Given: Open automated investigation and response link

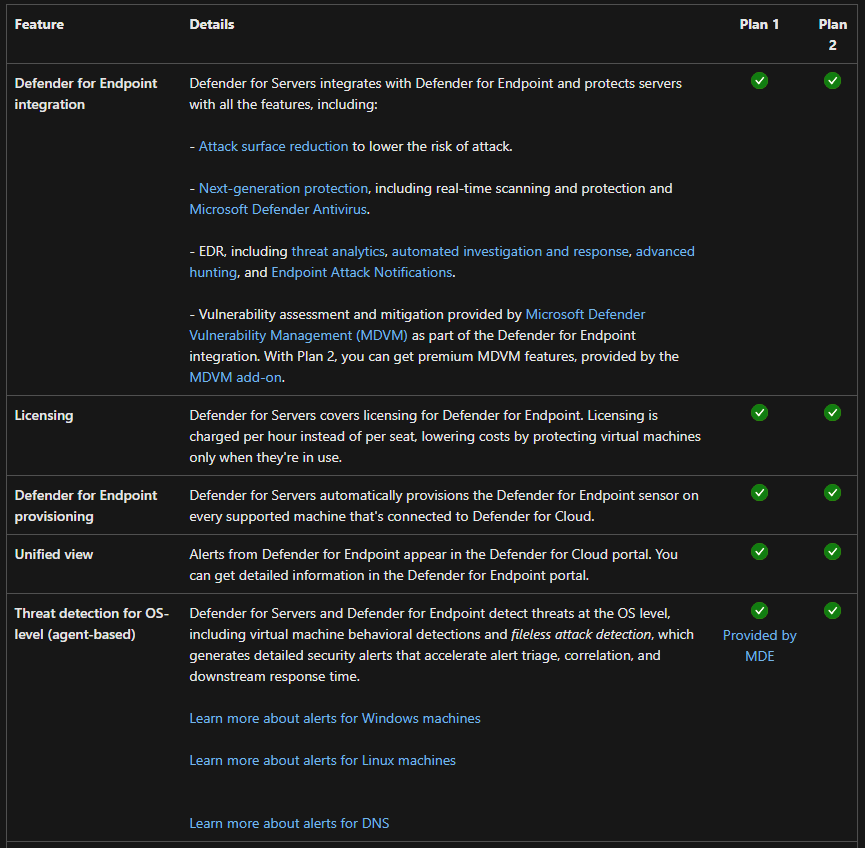Looking at the screenshot, I should coord(510,252).
